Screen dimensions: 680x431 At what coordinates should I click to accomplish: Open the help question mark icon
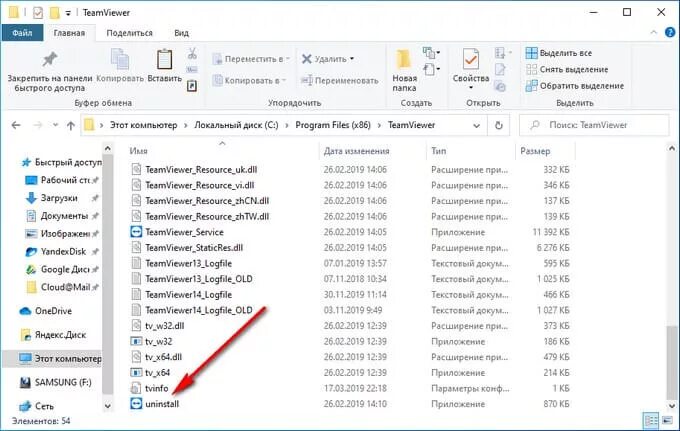[670, 33]
